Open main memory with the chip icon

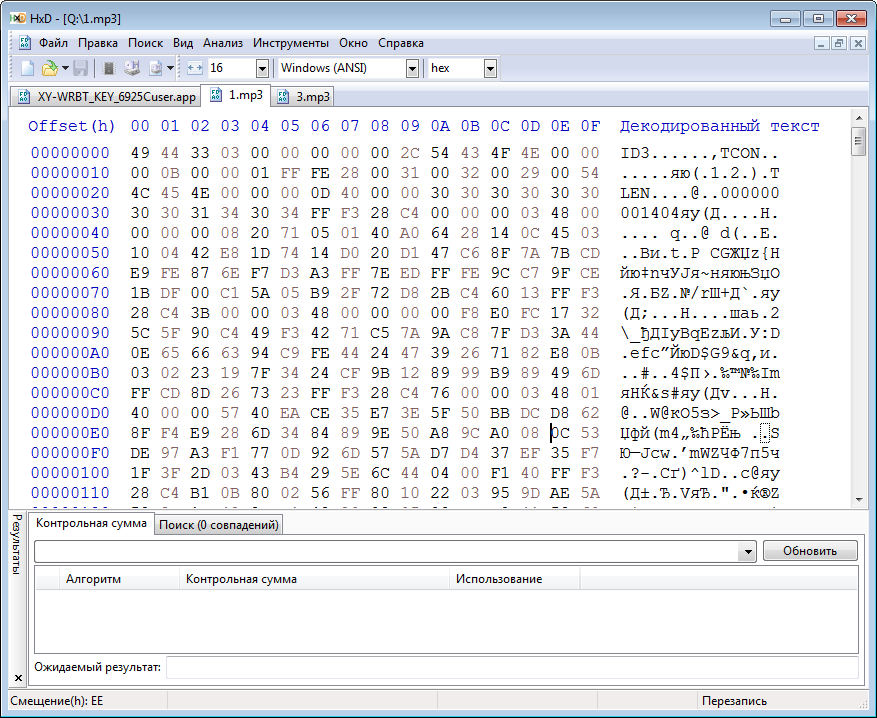[109, 68]
